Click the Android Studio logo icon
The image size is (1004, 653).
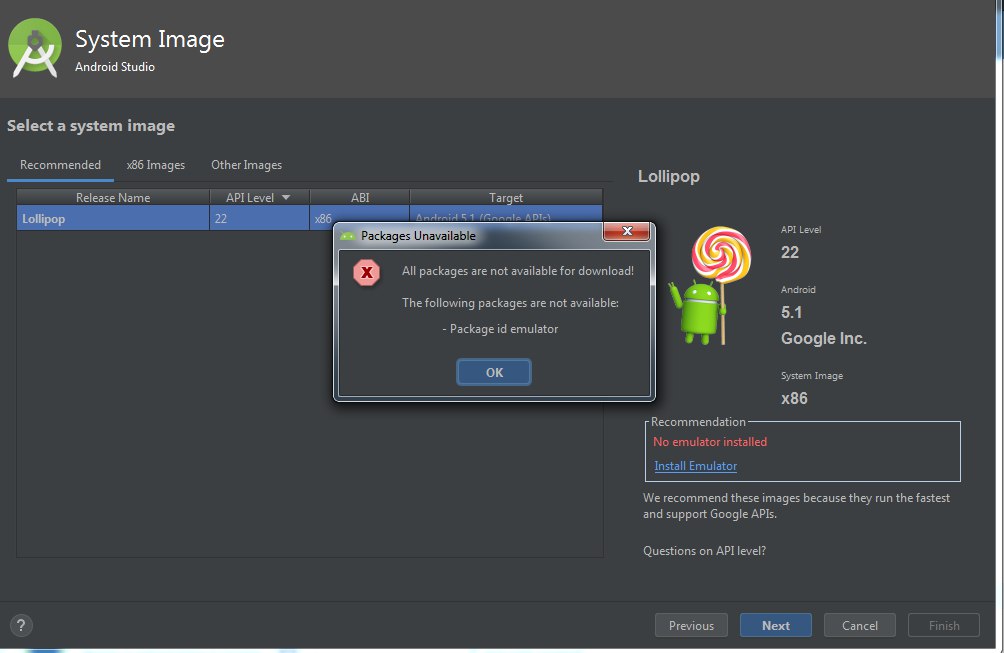click(35, 48)
